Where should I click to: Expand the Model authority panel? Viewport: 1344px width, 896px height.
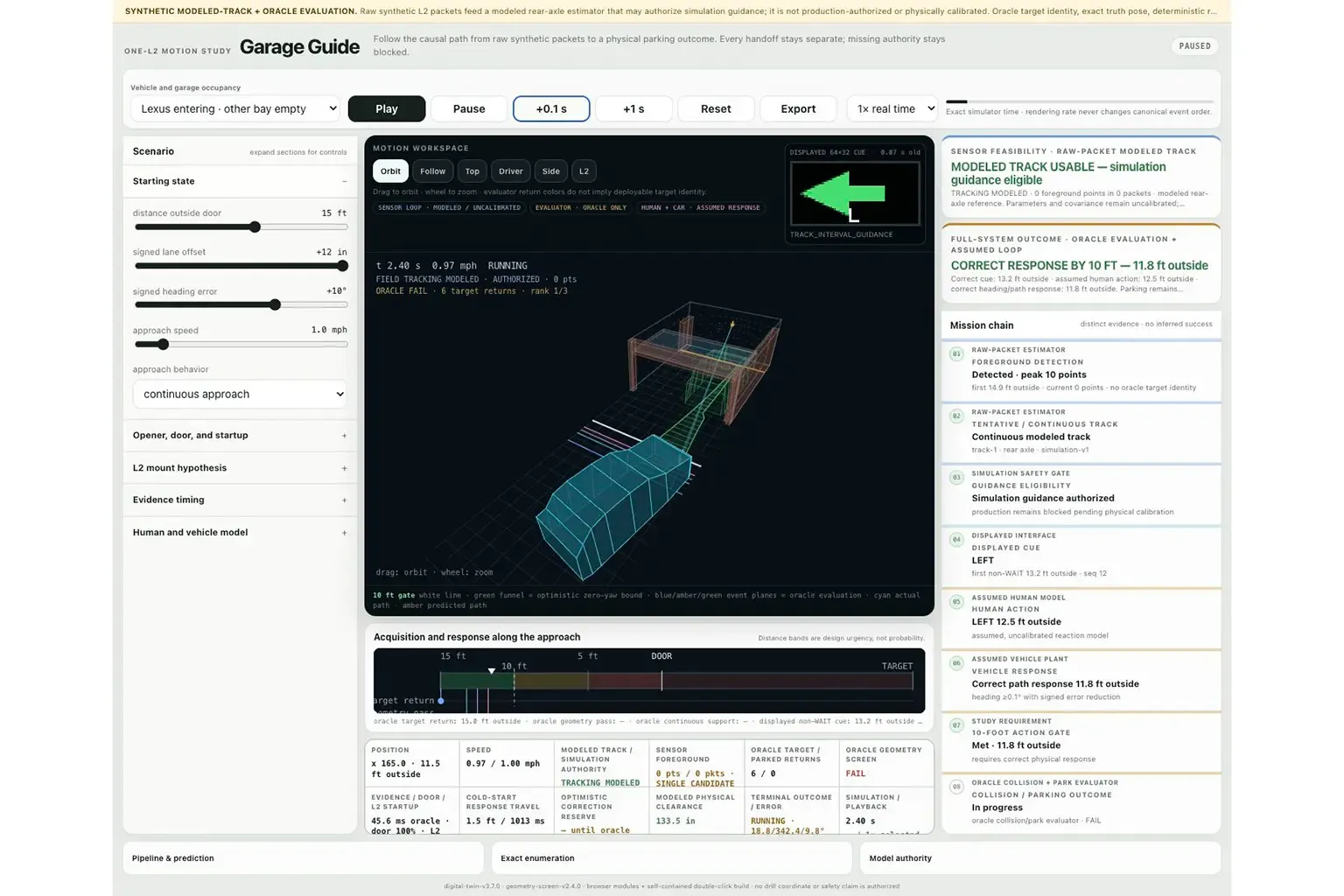[x=1039, y=858]
